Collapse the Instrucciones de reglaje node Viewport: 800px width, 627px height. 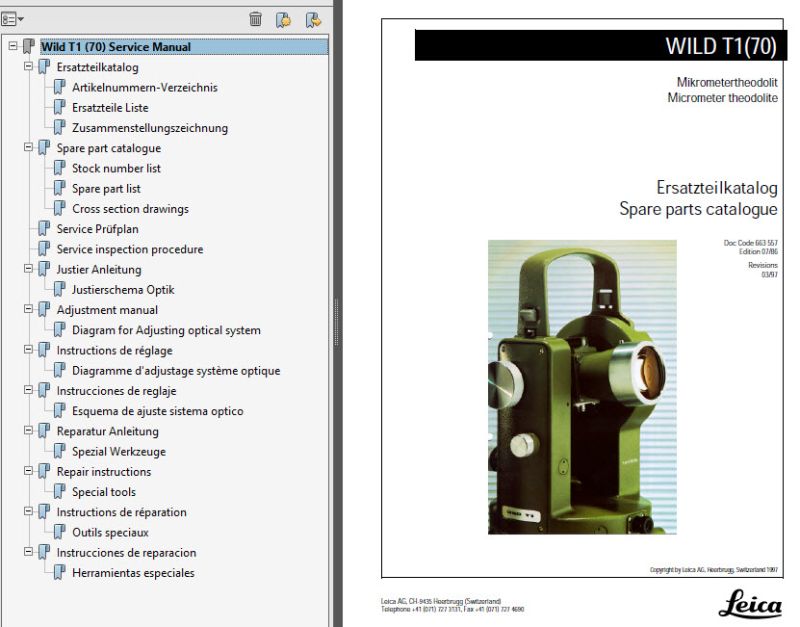(x=29, y=390)
